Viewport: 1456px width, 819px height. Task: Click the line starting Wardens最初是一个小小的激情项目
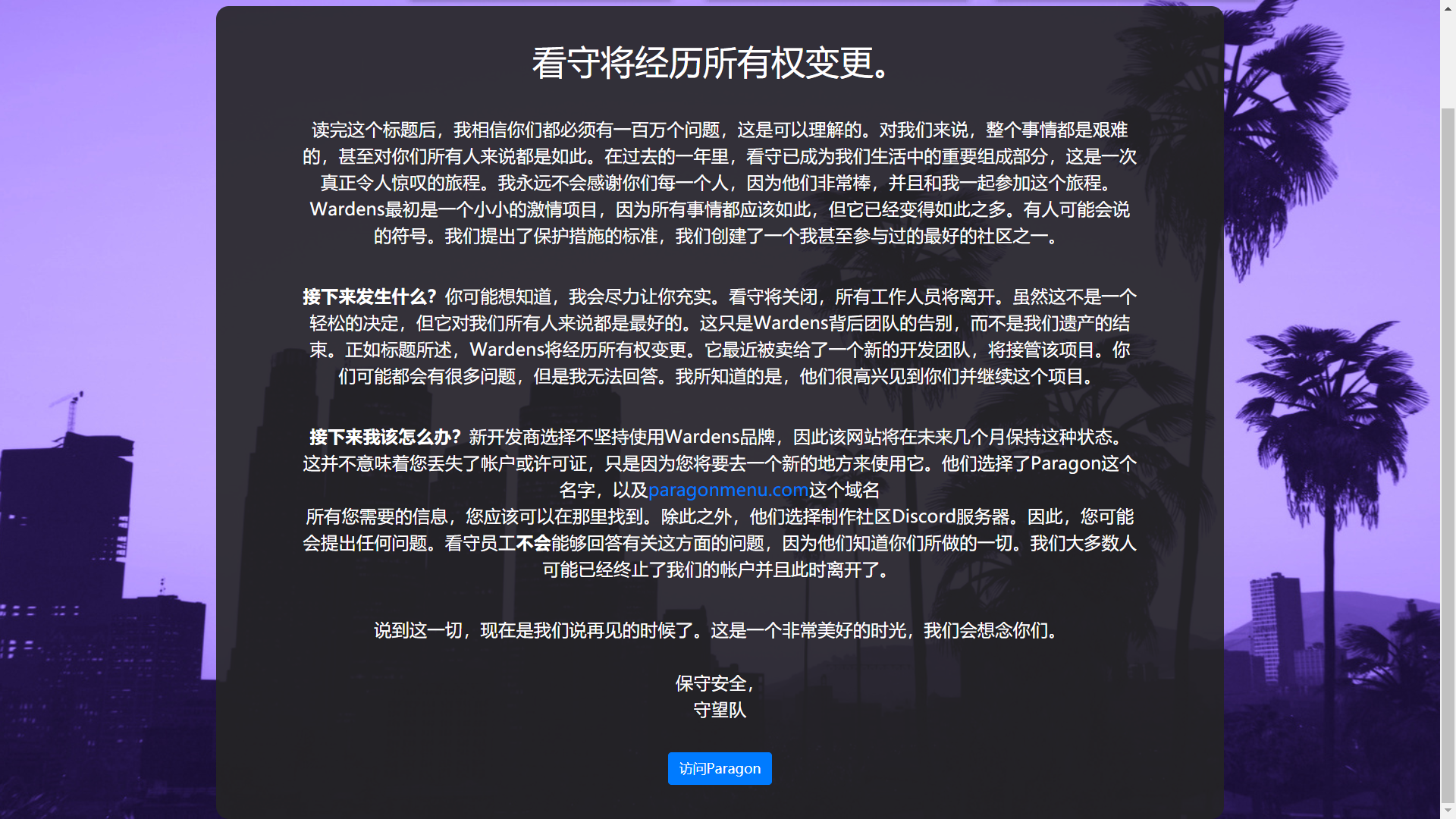click(720, 209)
